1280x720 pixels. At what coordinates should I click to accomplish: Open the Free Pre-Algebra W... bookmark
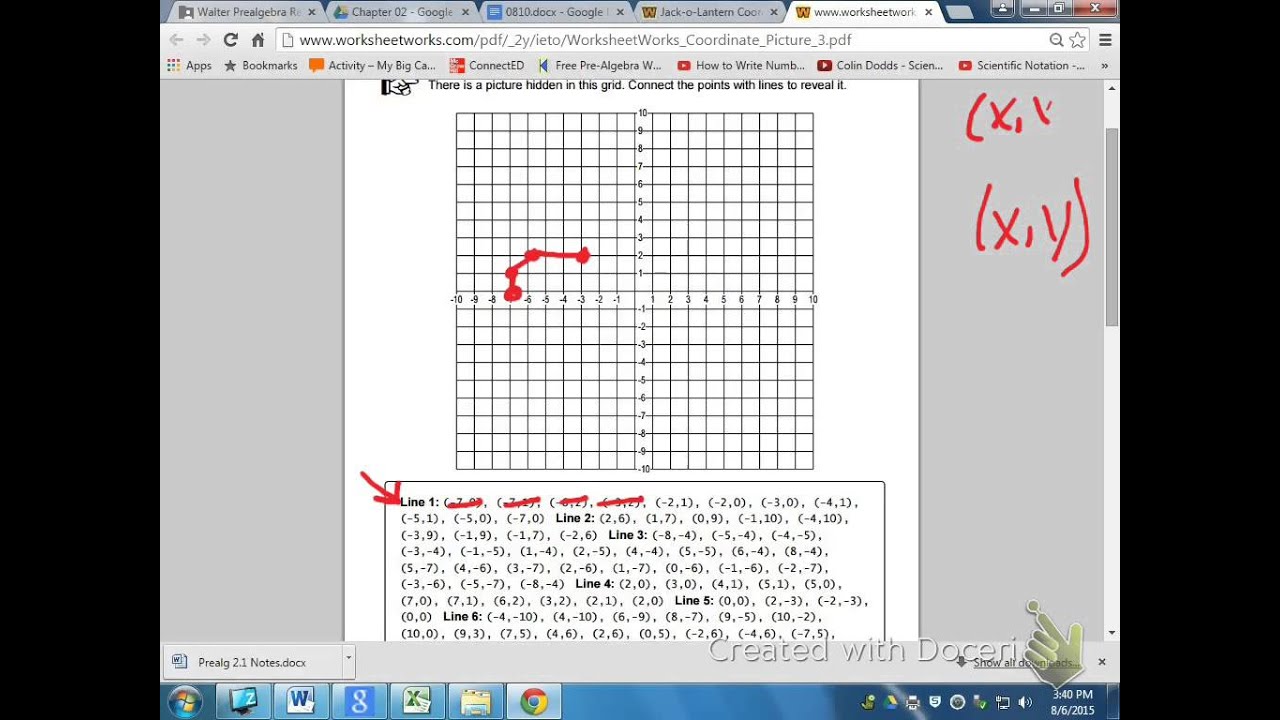[599, 65]
